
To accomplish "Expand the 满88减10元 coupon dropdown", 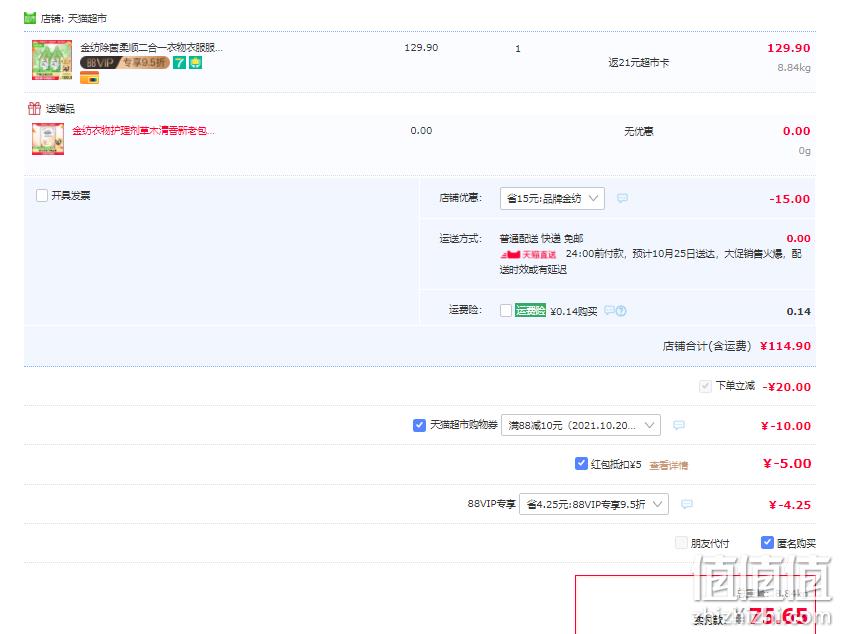I will [x=581, y=425].
